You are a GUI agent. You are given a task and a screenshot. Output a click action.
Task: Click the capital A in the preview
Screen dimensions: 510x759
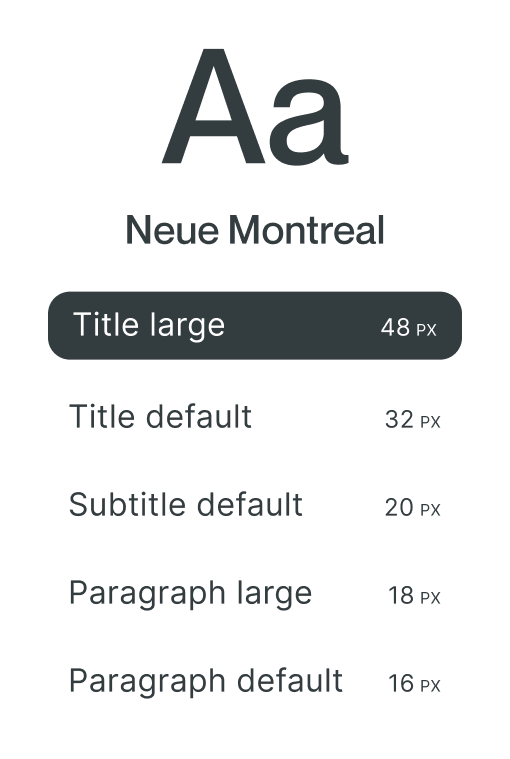tap(213, 106)
